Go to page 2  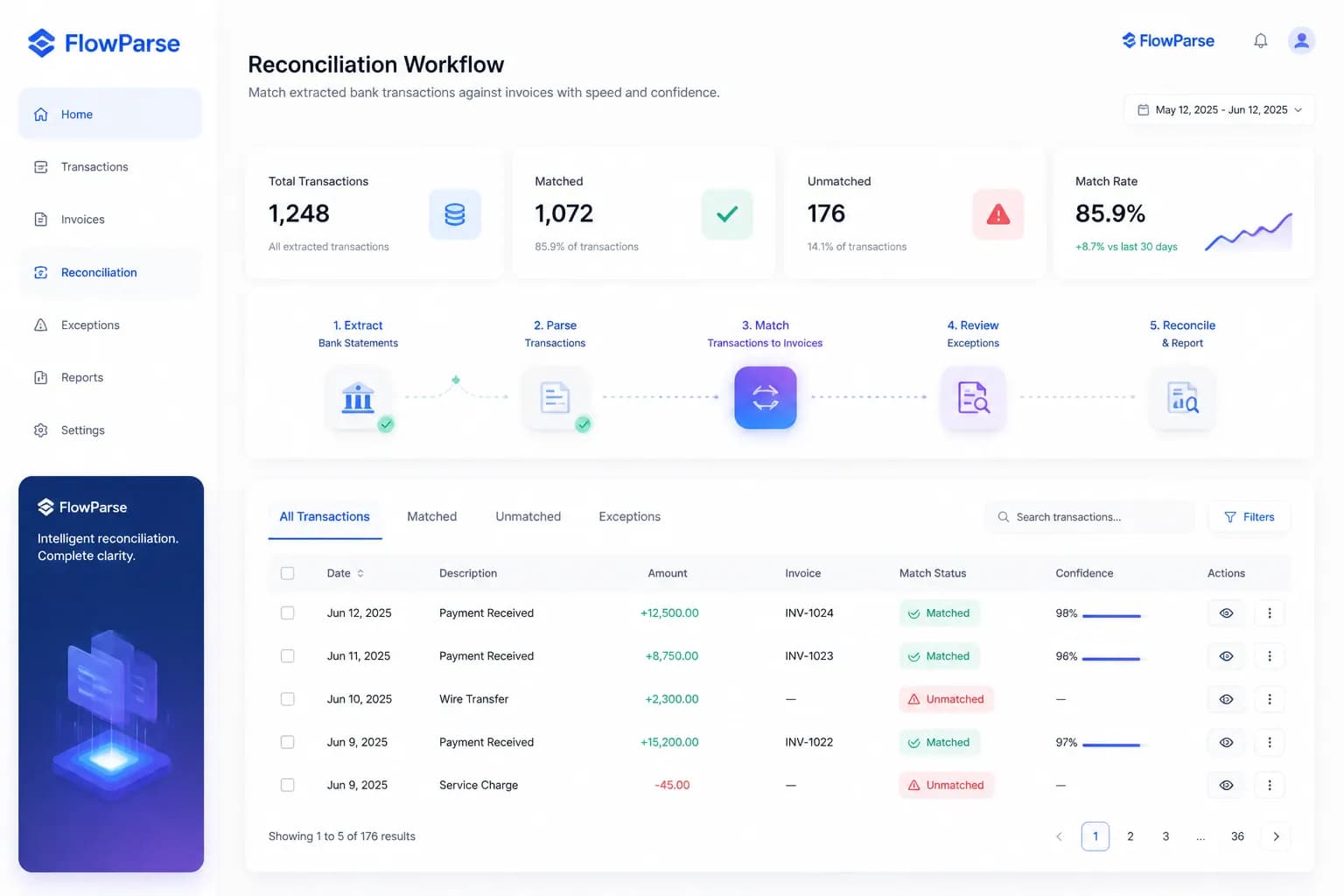[1130, 836]
